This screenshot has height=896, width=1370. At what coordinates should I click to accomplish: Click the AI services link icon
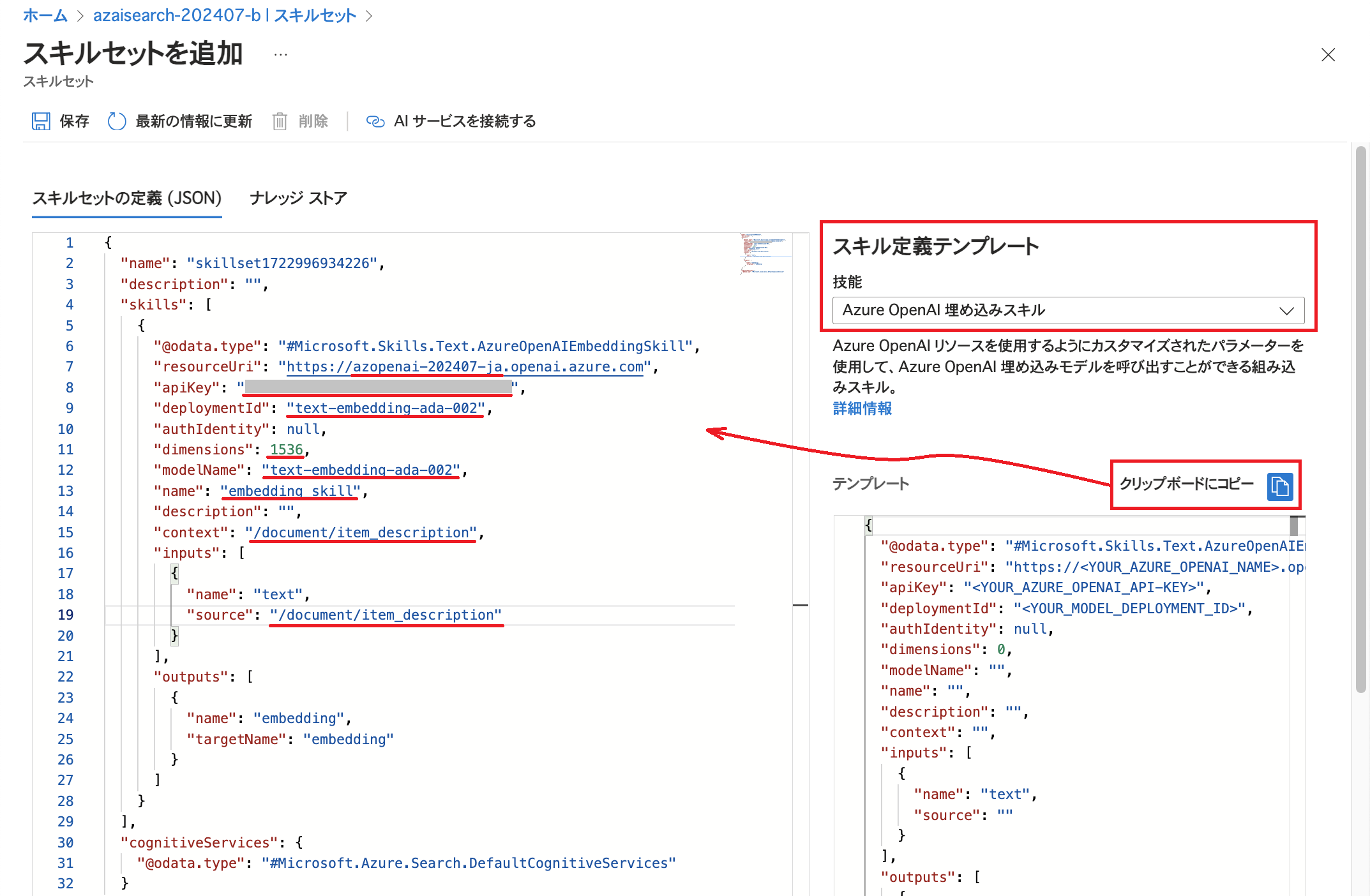pyautogui.click(x=375, y=121)
